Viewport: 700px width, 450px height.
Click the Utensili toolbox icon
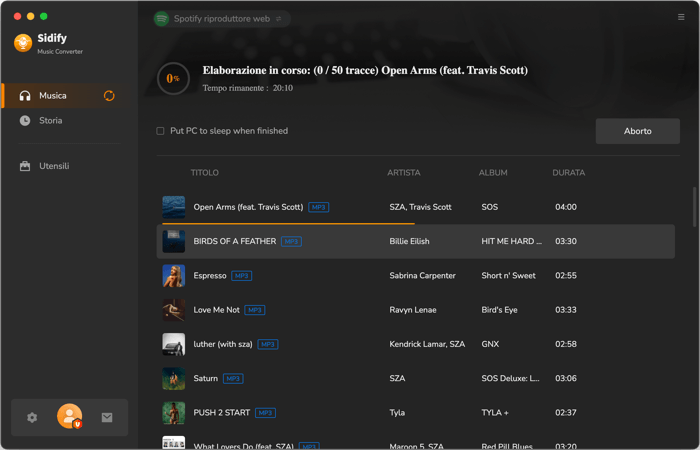click(x=25, y=166)
